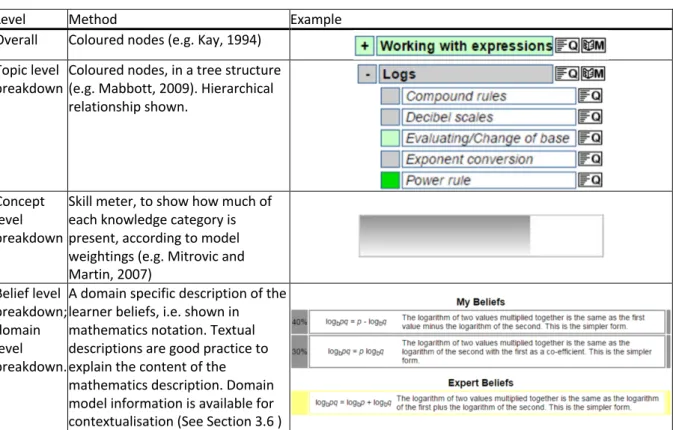Open the Q icon for Decibel scales

tap(590, 117)
